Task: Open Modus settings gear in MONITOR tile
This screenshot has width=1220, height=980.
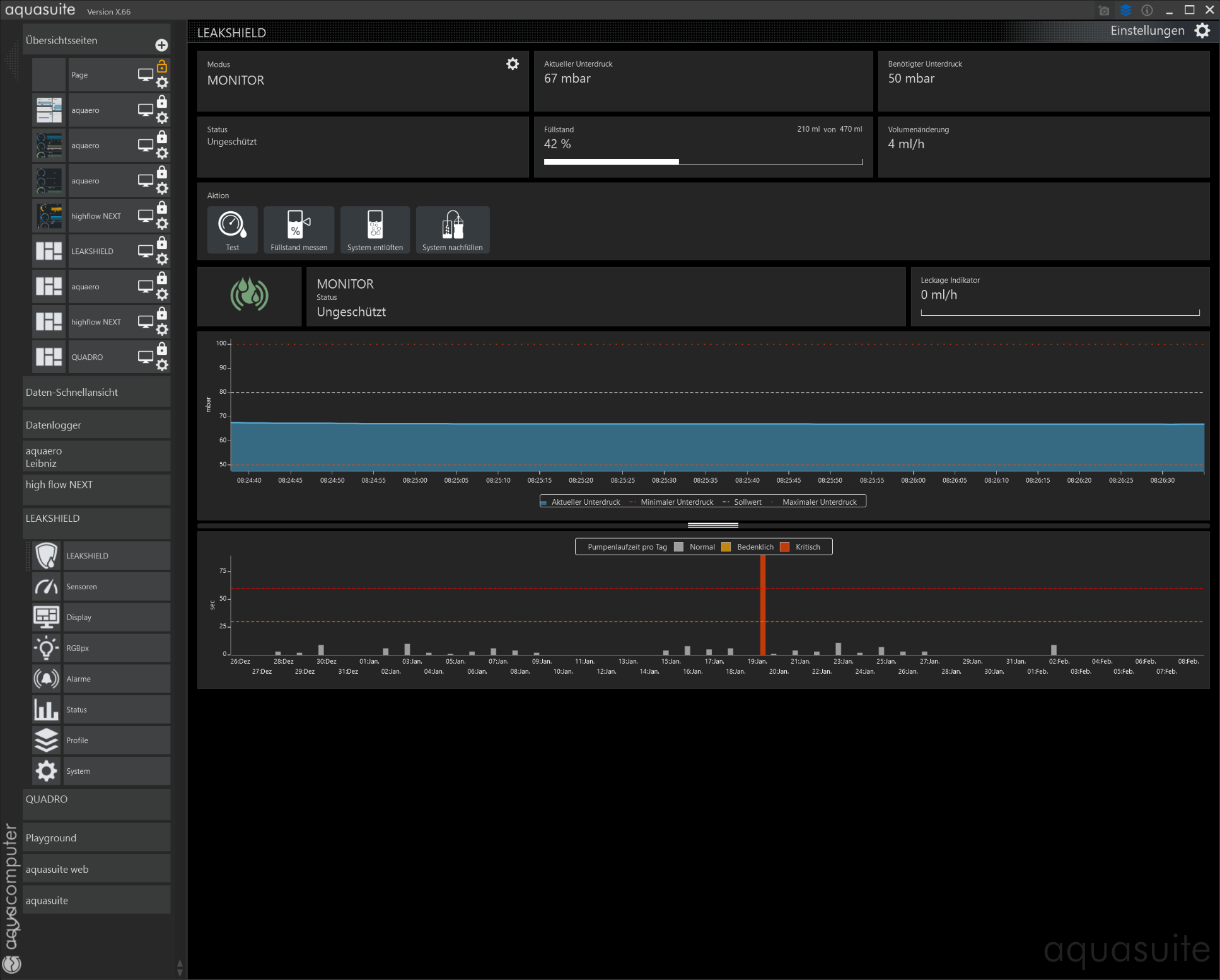Action: point(513,64)
